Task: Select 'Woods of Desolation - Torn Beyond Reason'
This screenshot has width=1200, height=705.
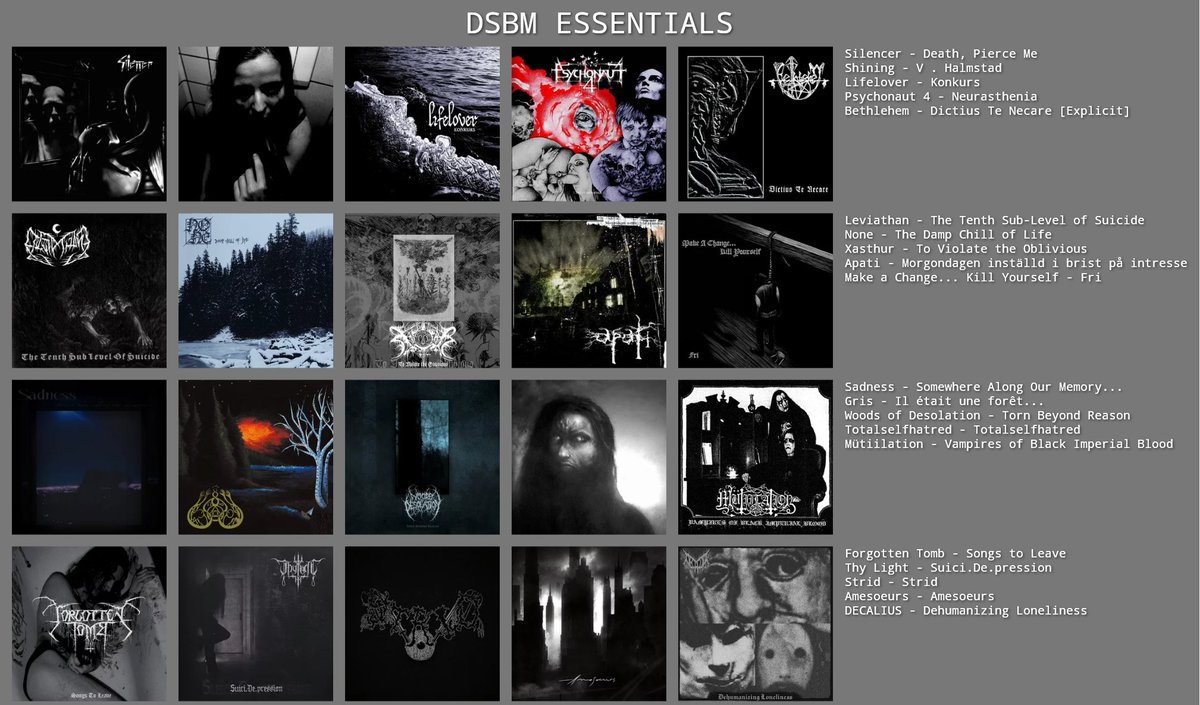Action: (x=987, y=415)
